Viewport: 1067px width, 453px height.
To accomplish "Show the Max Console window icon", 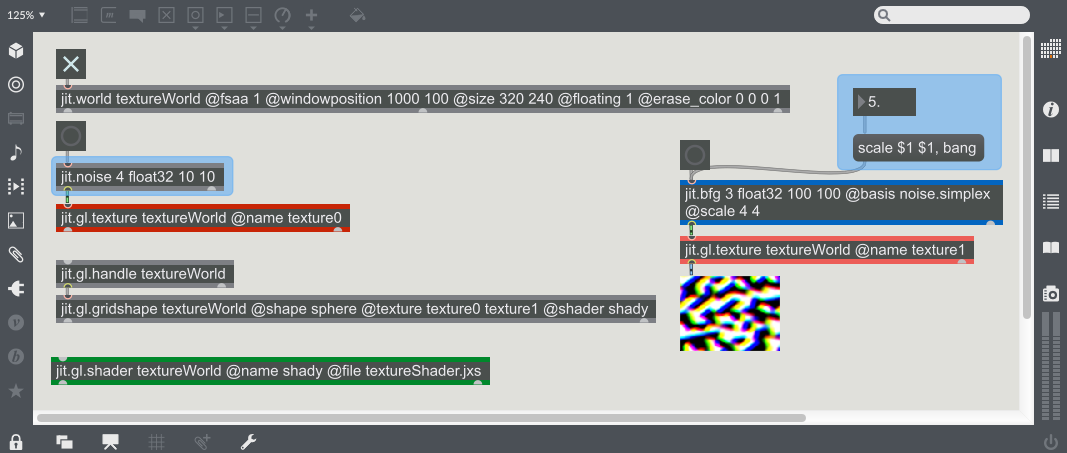I will [x=1050, y=201].
